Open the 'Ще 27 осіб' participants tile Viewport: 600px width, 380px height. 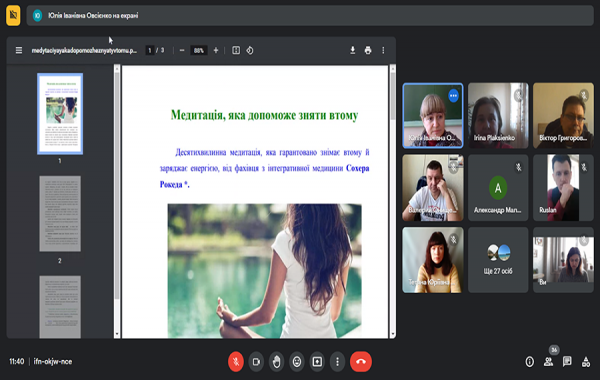pos(498,260)
